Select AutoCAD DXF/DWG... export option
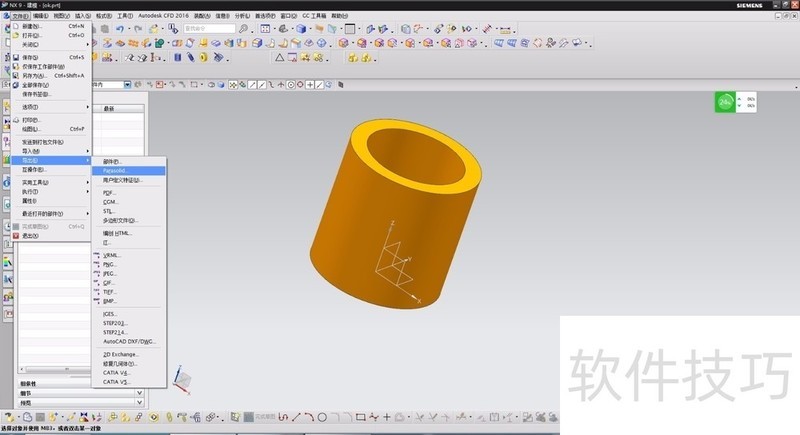The image size is (800, 435). pyautogui.click(x=128, y=341)
